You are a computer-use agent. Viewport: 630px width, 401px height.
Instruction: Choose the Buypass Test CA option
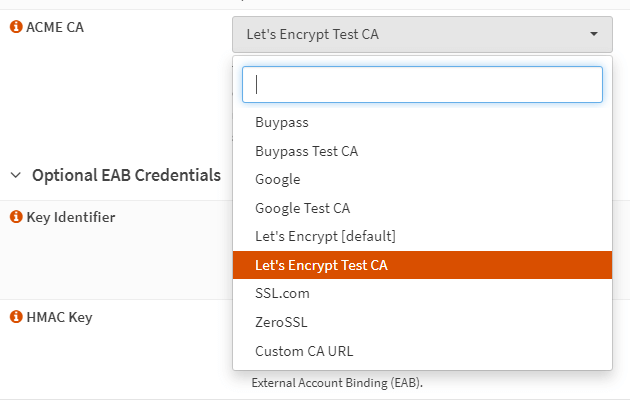pyautogui.click(x=306, y=151)
